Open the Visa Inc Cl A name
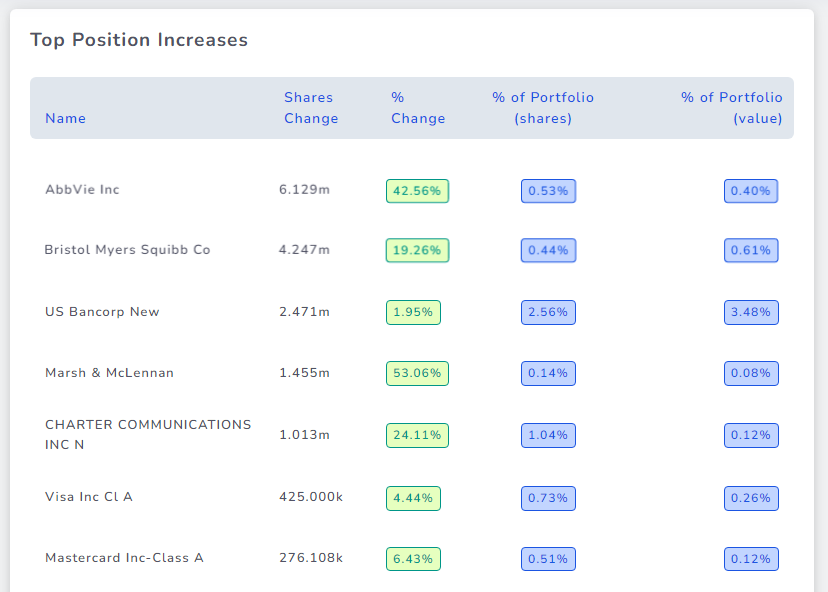Image resolution: width=828 pixels, height=592 pixels. (x=89, y=497)
